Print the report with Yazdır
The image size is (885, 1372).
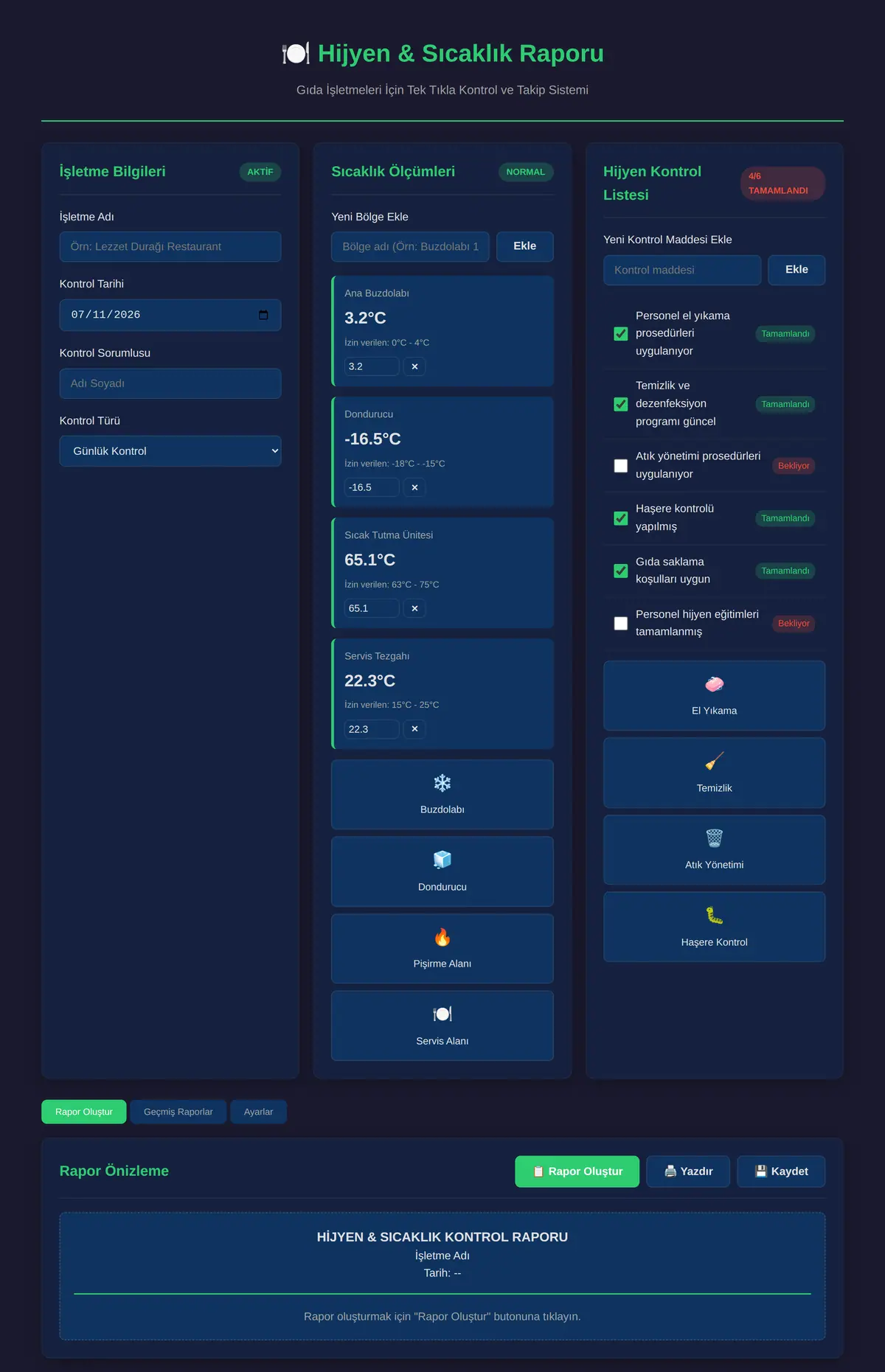(689, 1171)
